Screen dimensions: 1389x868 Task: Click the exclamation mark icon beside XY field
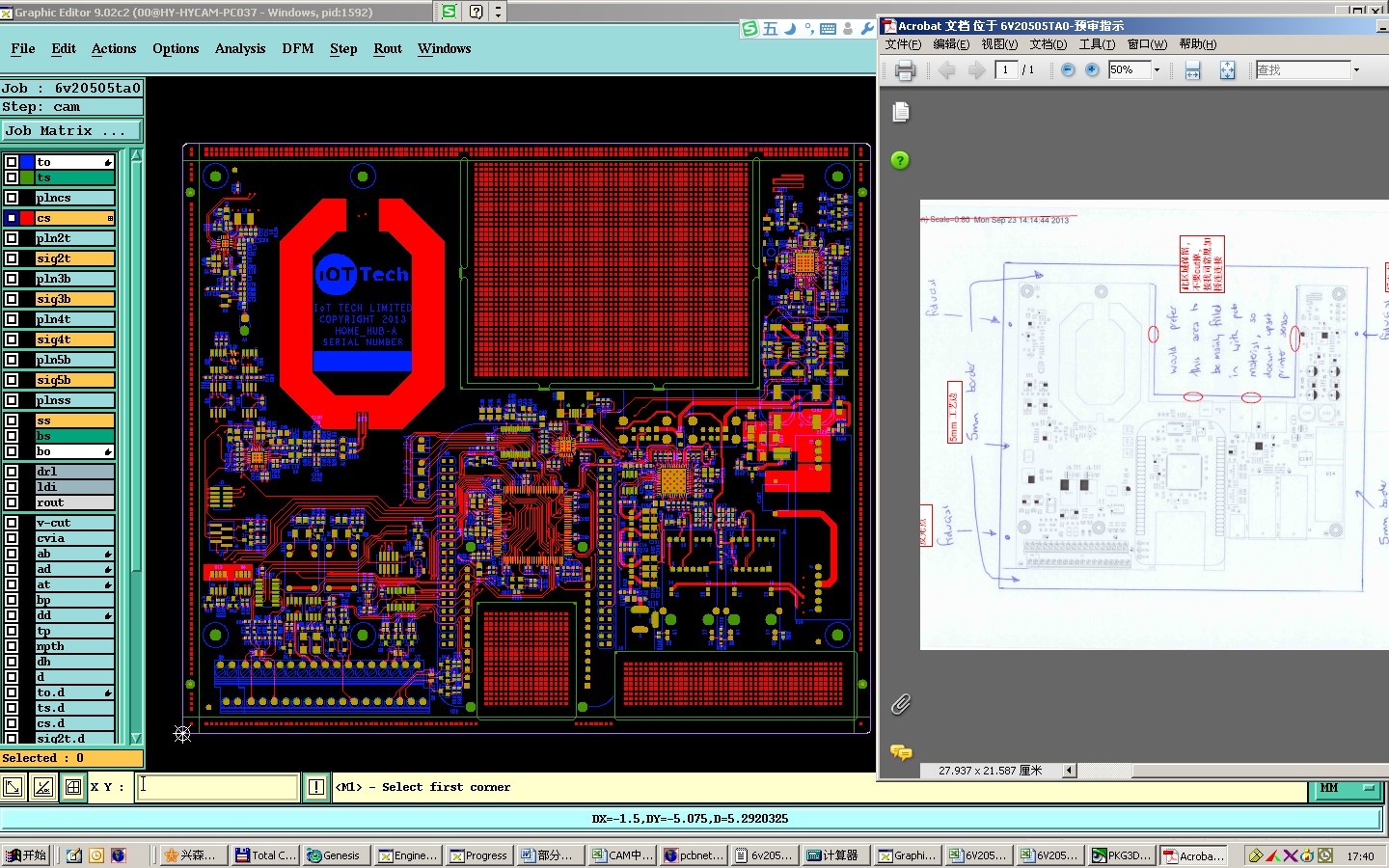(x=315, y=787)
